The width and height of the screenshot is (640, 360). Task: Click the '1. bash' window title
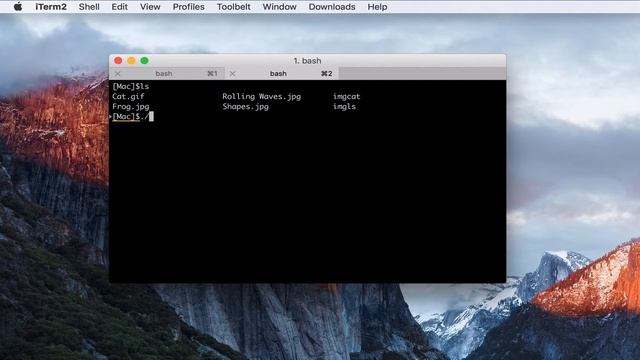pyautogui.click(x=307, y=60)
